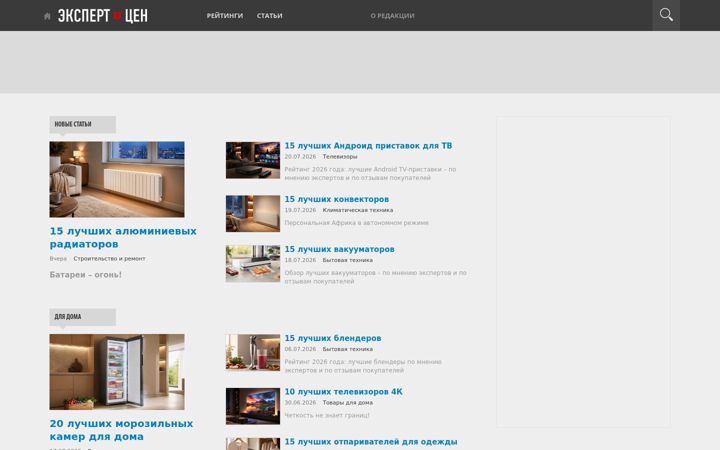This screenshot has width=720, height=450.
Task: Open article 15 лучших конвекторов
Action: 337,199
